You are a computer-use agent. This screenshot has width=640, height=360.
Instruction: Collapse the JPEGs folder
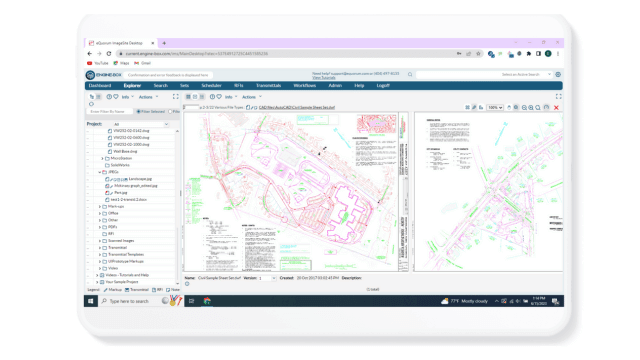point(100,172)
